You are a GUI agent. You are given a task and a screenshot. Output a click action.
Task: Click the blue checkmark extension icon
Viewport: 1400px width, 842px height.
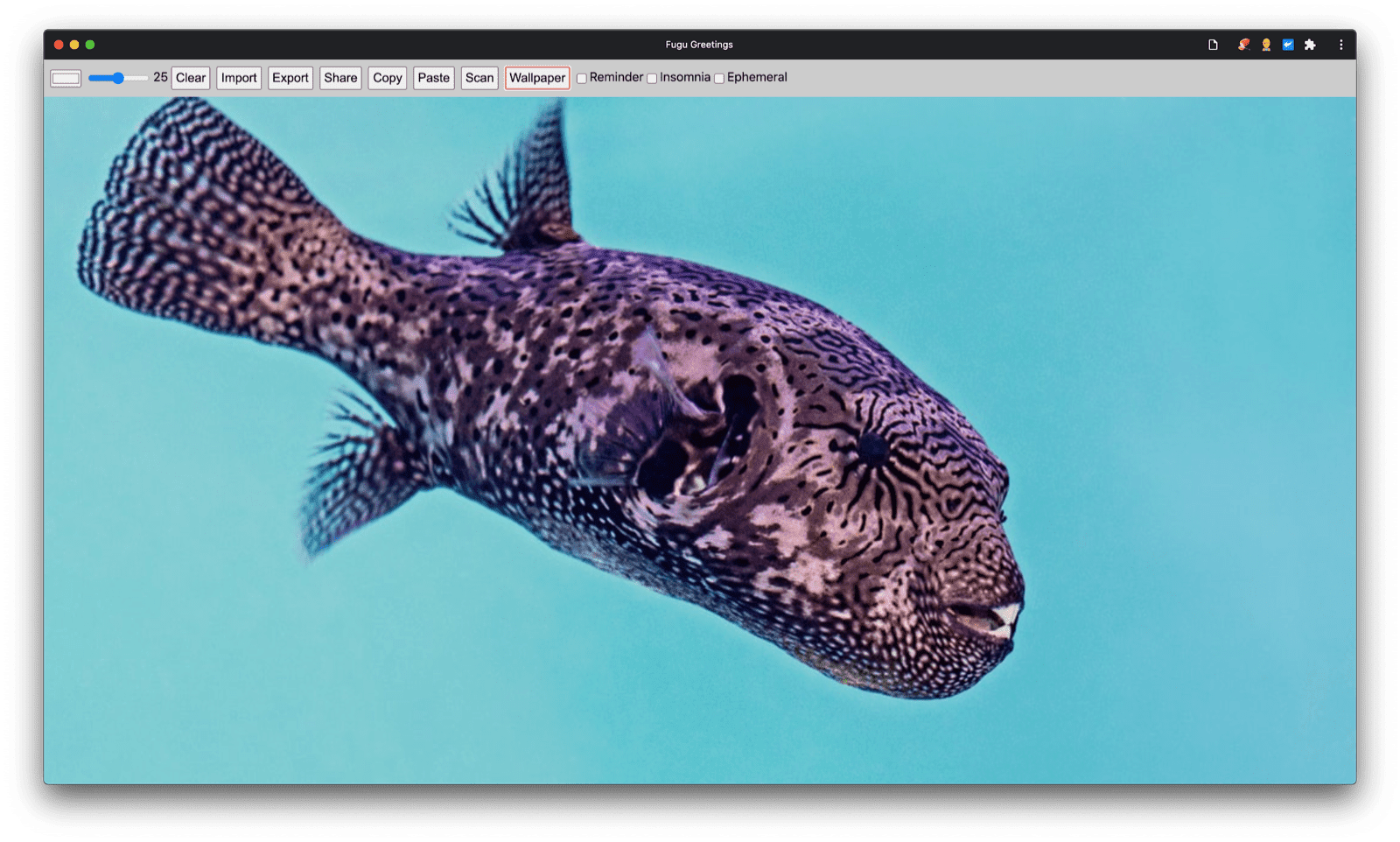(x=1288, y=45)
